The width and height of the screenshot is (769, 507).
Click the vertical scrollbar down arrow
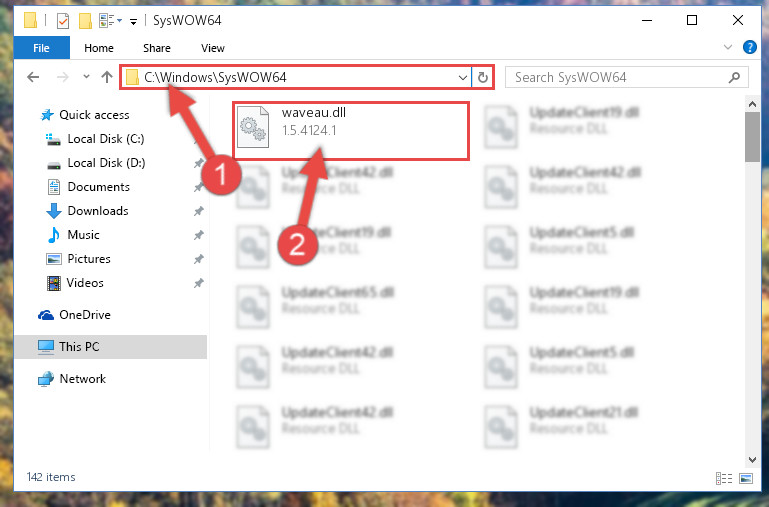click(x=752, y=459)
